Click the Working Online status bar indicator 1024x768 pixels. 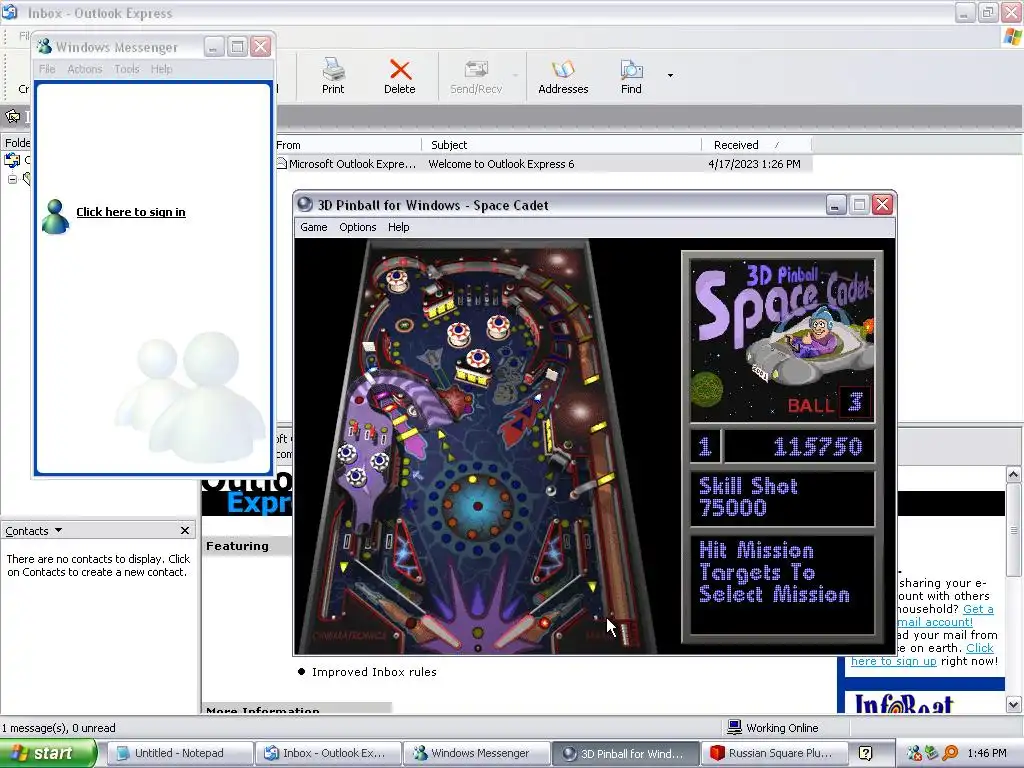[x=773, y=728]
